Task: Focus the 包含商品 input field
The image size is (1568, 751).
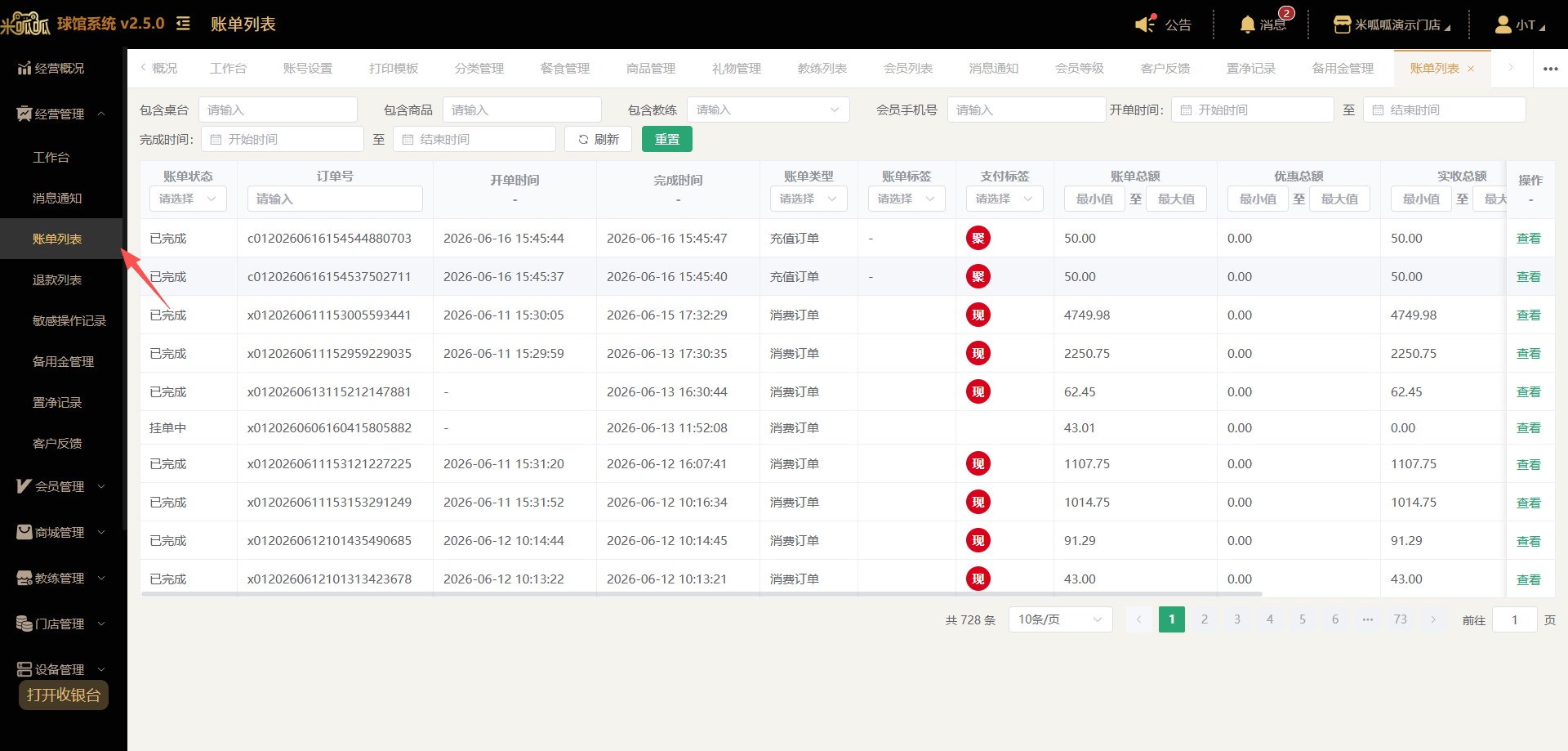Action: coord(522,110)
